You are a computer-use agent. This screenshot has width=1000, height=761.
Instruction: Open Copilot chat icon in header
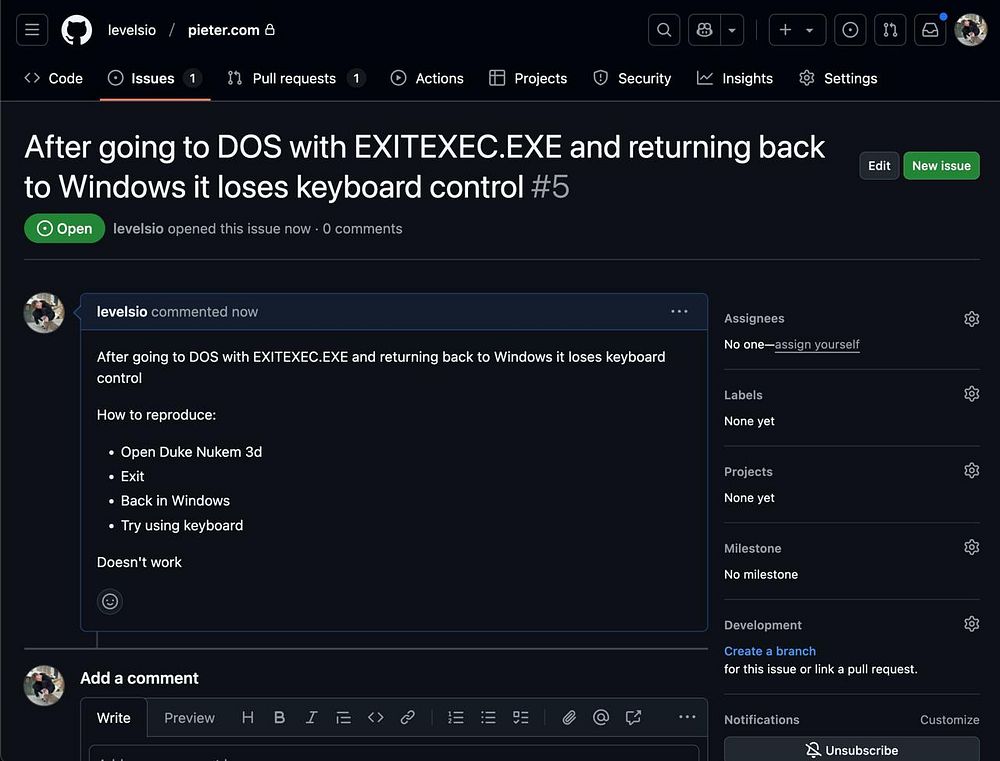(x=704, y=30)
